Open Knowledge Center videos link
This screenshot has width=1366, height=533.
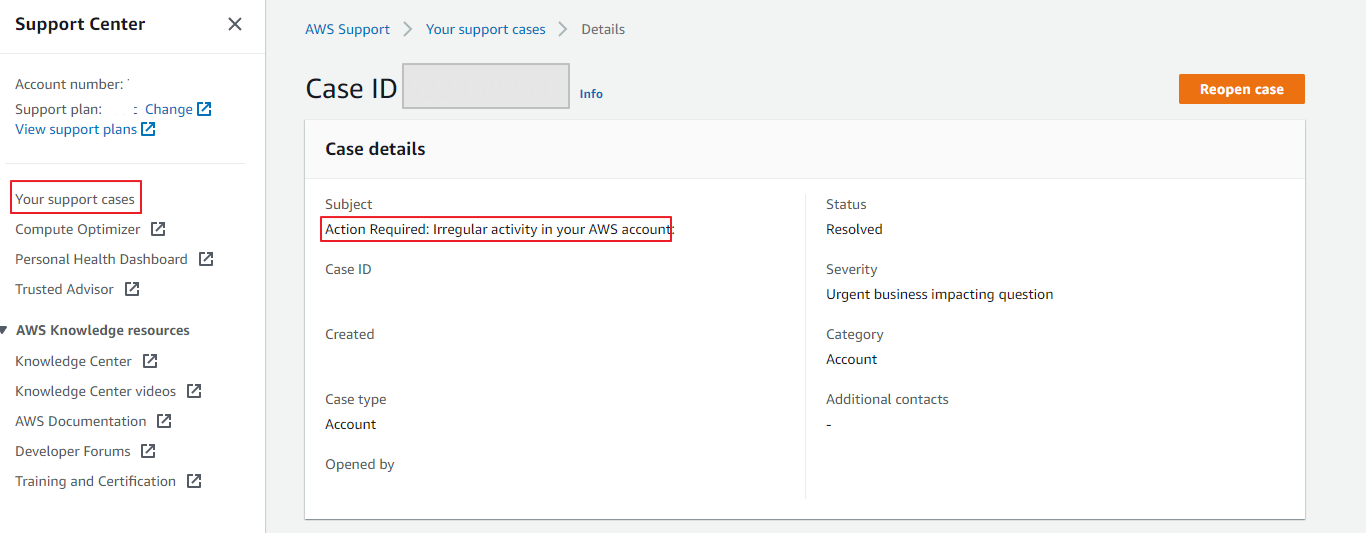[95, 391]
